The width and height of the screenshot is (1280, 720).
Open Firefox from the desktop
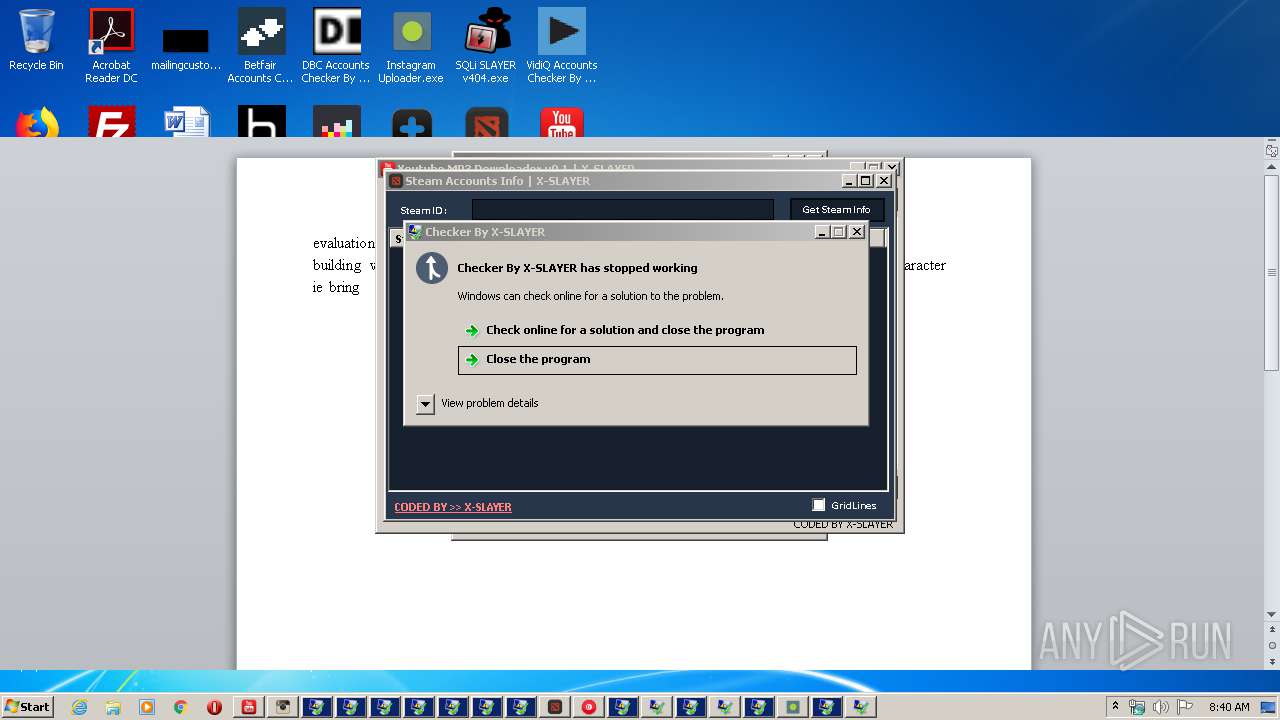(x=36, y=122)
